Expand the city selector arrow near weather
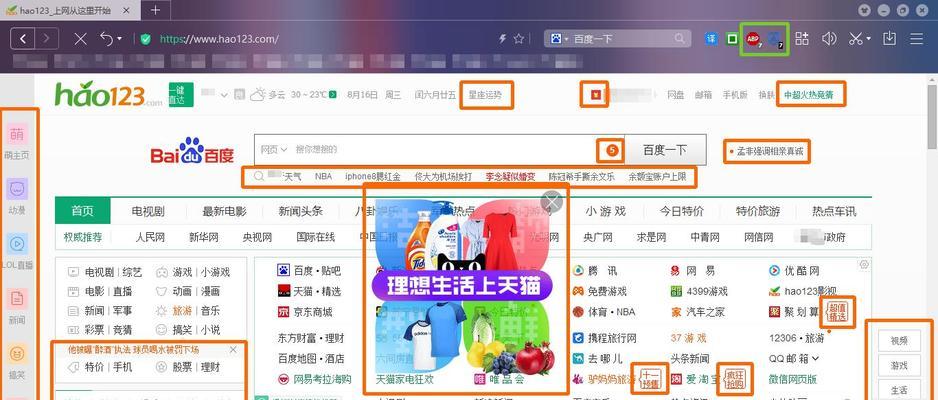Image resolution: width=938 pixels, height=400 pixels. [x=224, y=94]
